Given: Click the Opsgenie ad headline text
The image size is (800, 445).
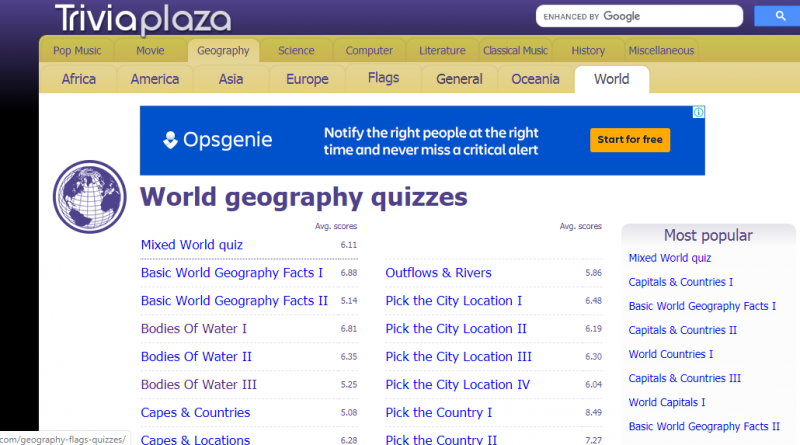Looking at the screenshot, I should click(x=431, y=141).
